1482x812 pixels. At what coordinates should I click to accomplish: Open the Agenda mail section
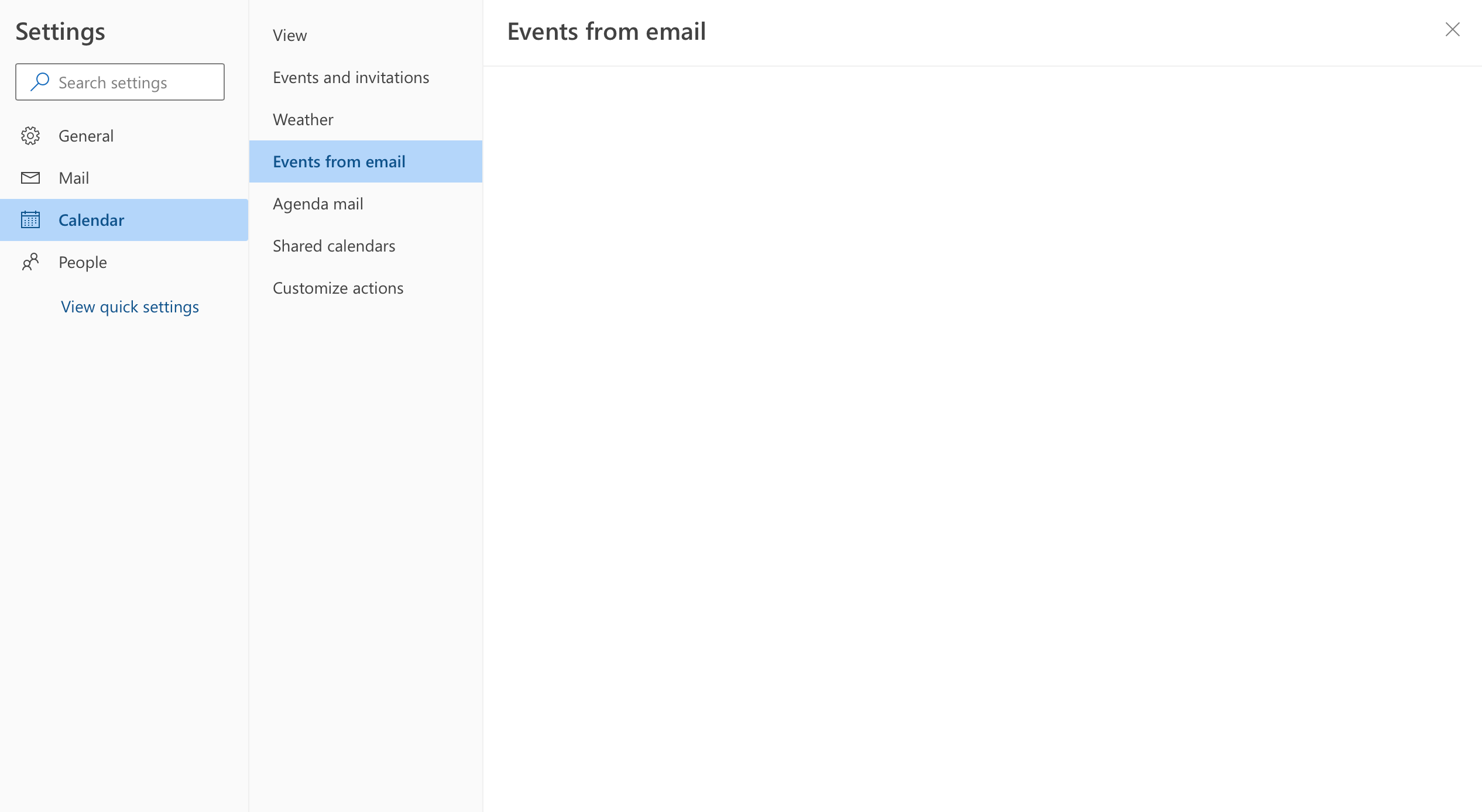click(x=366, y=204)
